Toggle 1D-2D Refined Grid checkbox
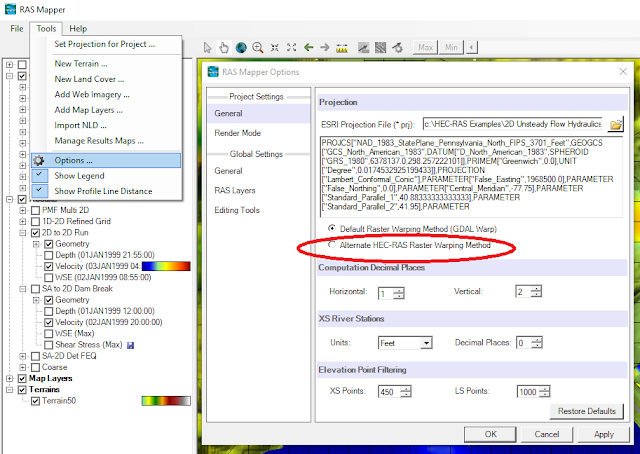 tap(36, 221)
